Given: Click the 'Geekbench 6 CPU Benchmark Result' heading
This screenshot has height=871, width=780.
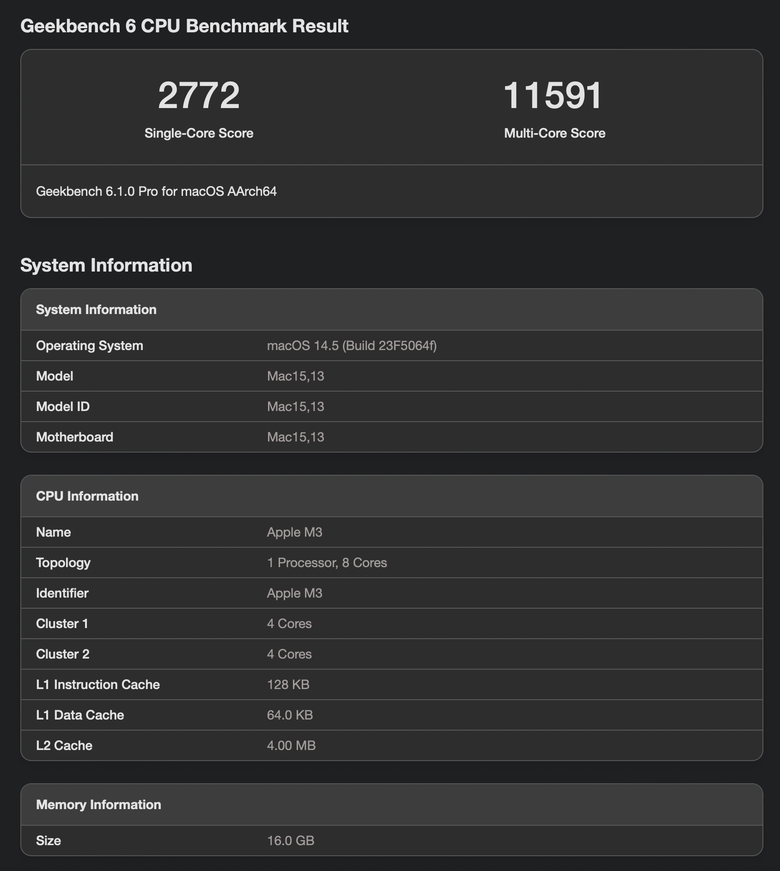Looking at the screenshot, I should (184, 26).
